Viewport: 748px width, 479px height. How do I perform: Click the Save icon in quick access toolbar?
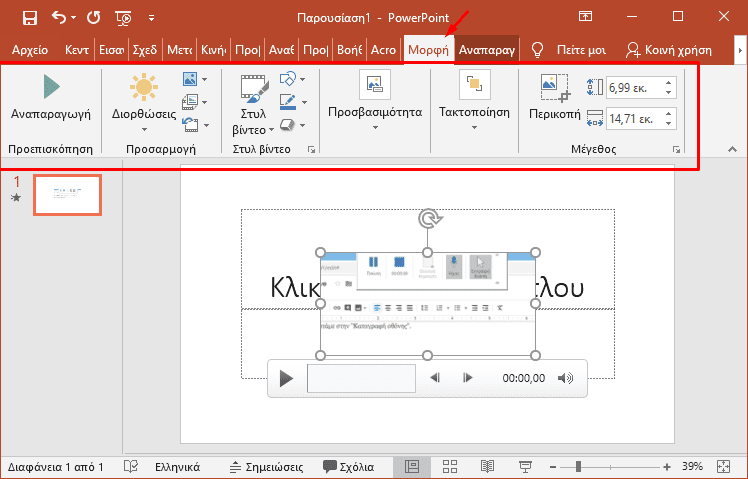(x=30, y=18)
